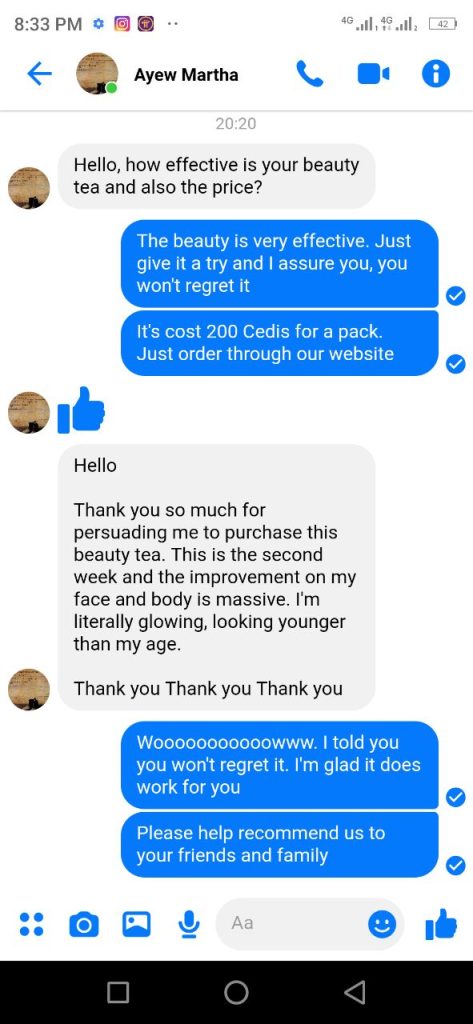Tap the Android back triangle button

[354, 993]
